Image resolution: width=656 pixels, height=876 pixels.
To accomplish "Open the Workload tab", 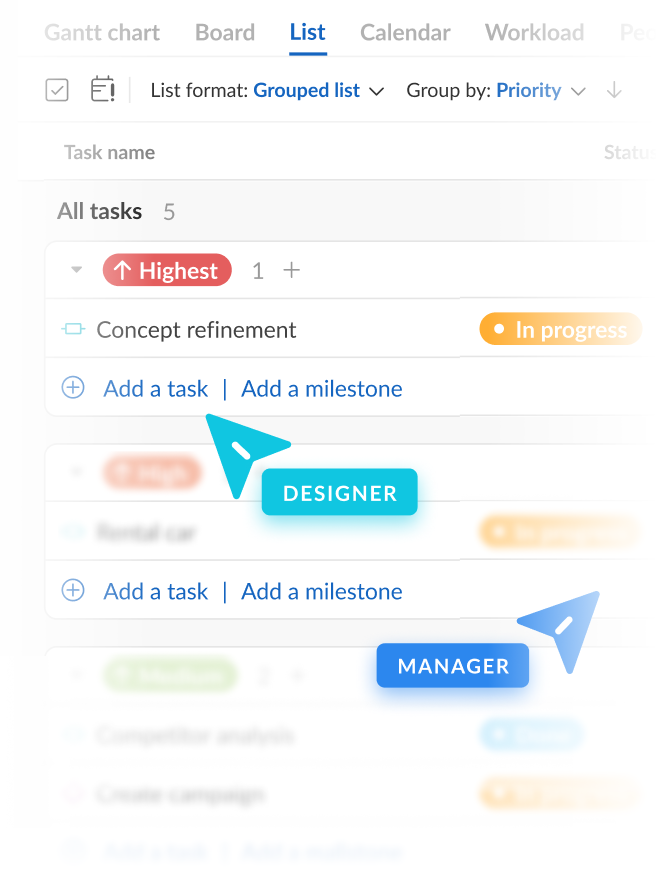I will coord(534,33).
